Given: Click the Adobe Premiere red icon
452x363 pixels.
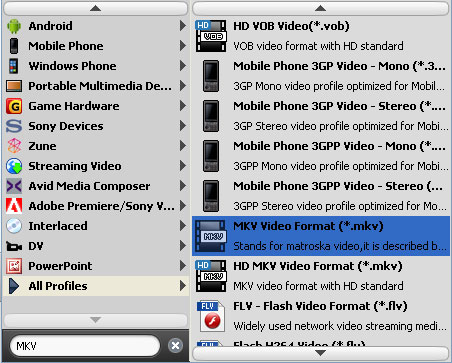Looking at the screenshot, I should pyautogui.click(x=14, y=206).
